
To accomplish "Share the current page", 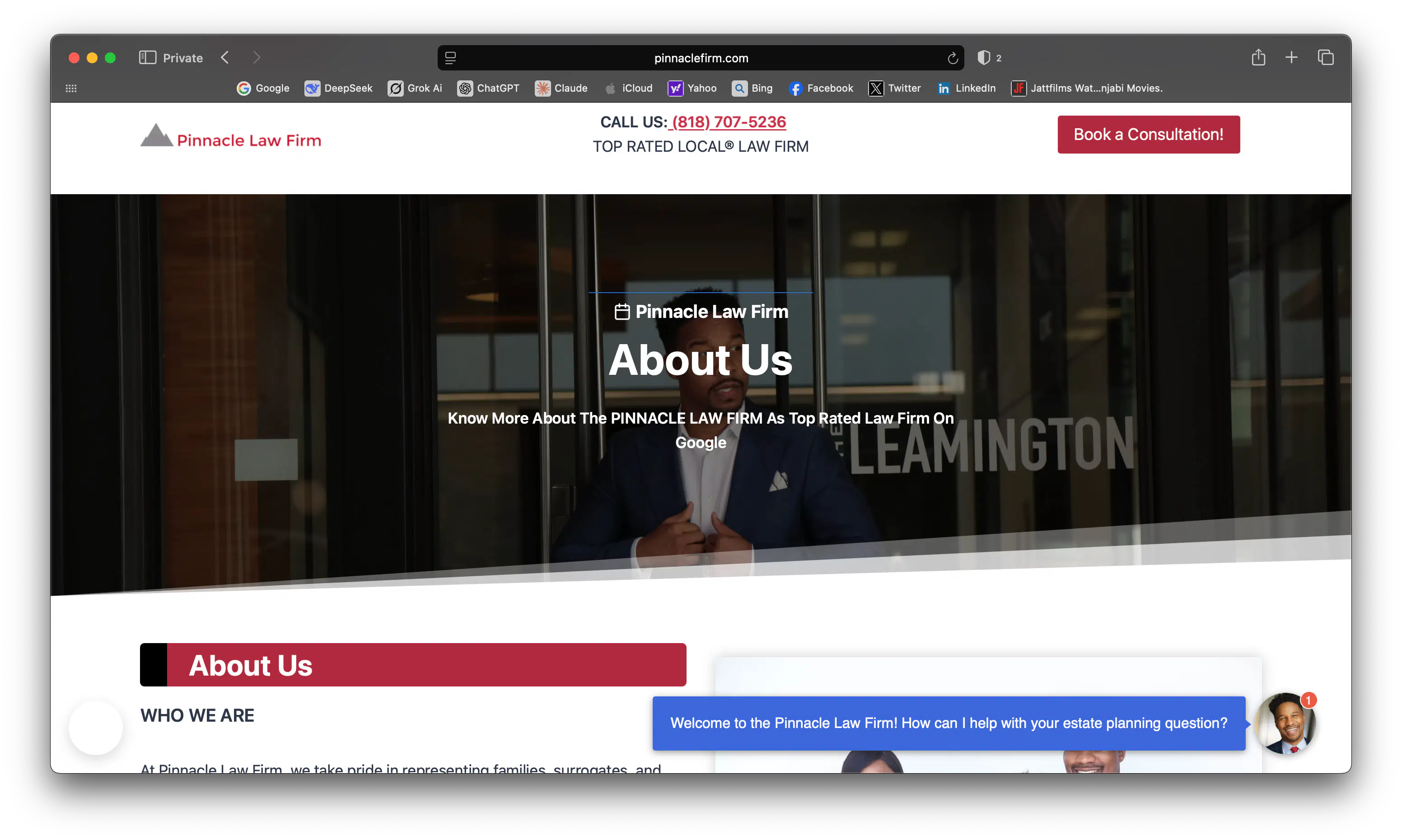I will pyautogui.click(x=1259, y=57).
